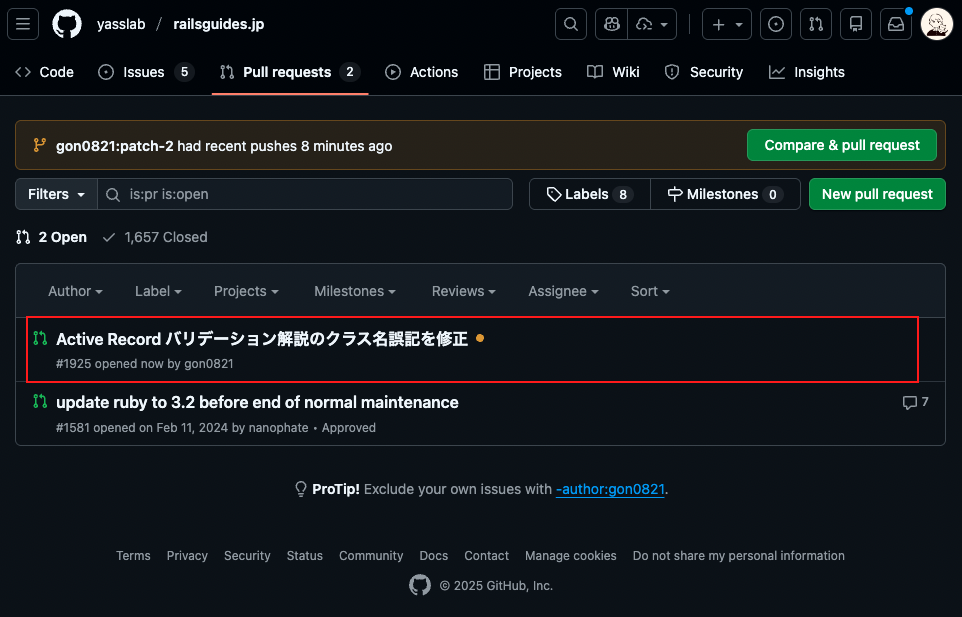Open Contact footer link
Image resolution: width=962 pixels, height=617 pixels.
pos(487,556)
